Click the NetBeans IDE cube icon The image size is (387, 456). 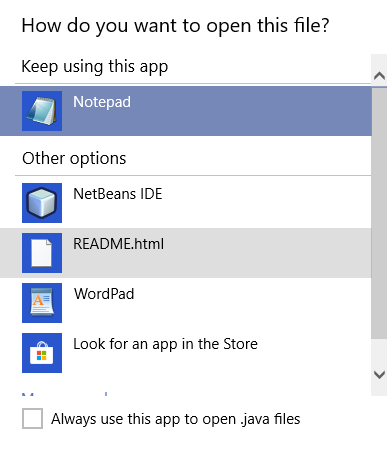(42, 203)
